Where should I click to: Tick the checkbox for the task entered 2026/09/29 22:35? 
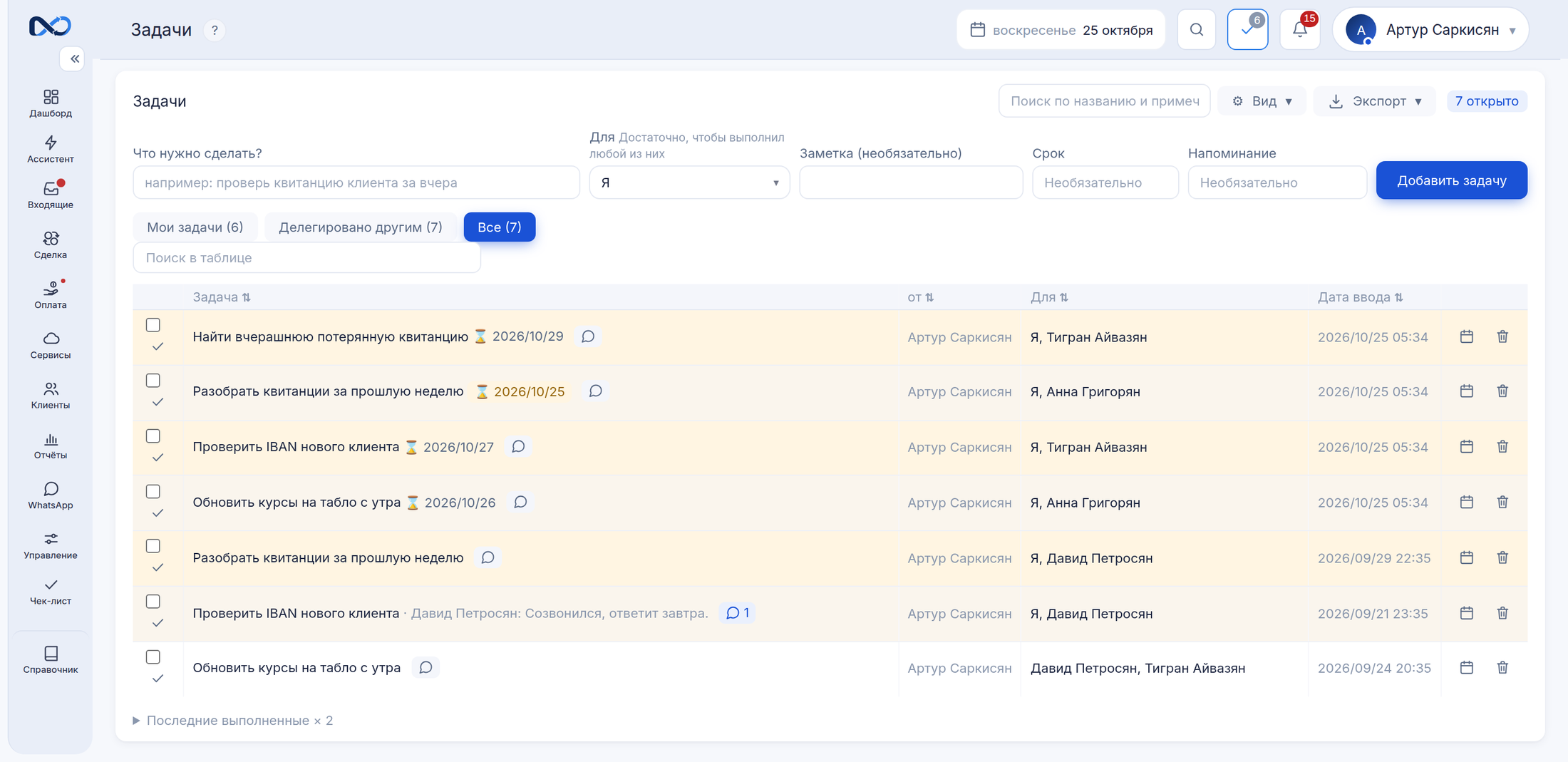[x=153, y=546]
